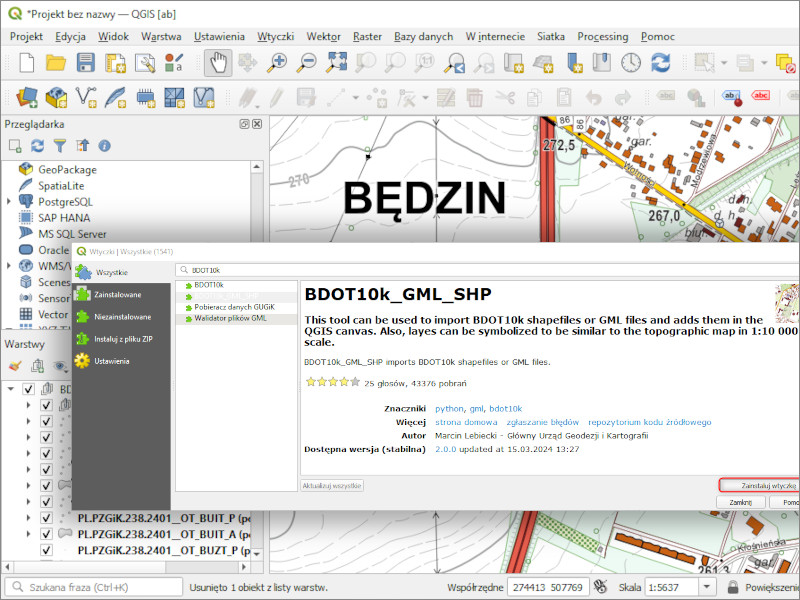Filter the Browser panel funnel icon
Image resolution: width=800 pixels, height=600 pixels.
pos(60,146)
